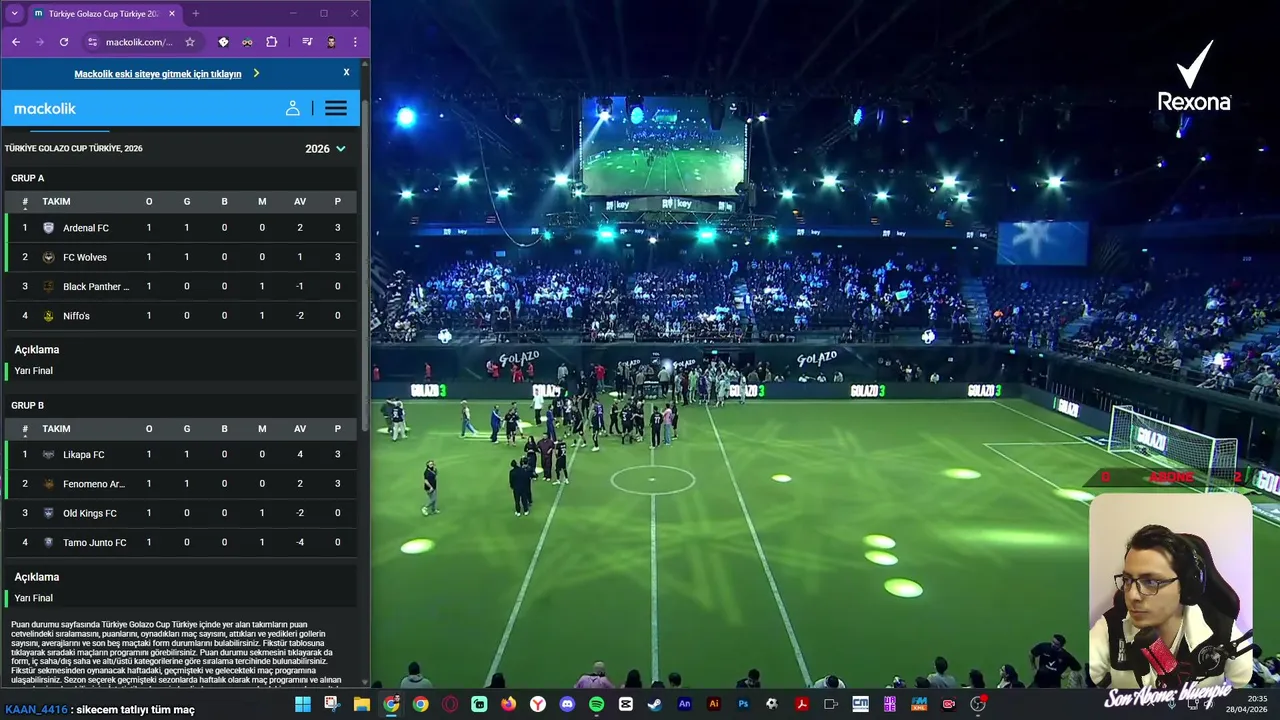The height and width of the screenshot is (720, 1280).
Task: Select Fenomeno Ar... team row
Action: [180, 484]
